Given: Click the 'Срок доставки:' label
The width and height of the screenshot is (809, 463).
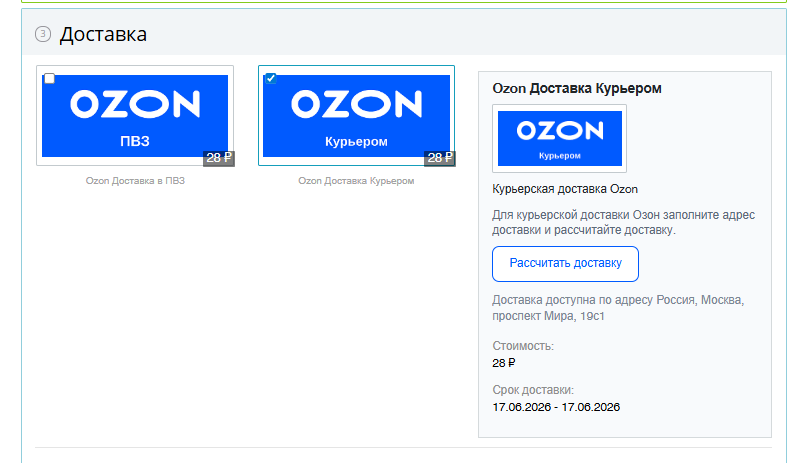Looking at the screenshot, I should click(533, 390).
